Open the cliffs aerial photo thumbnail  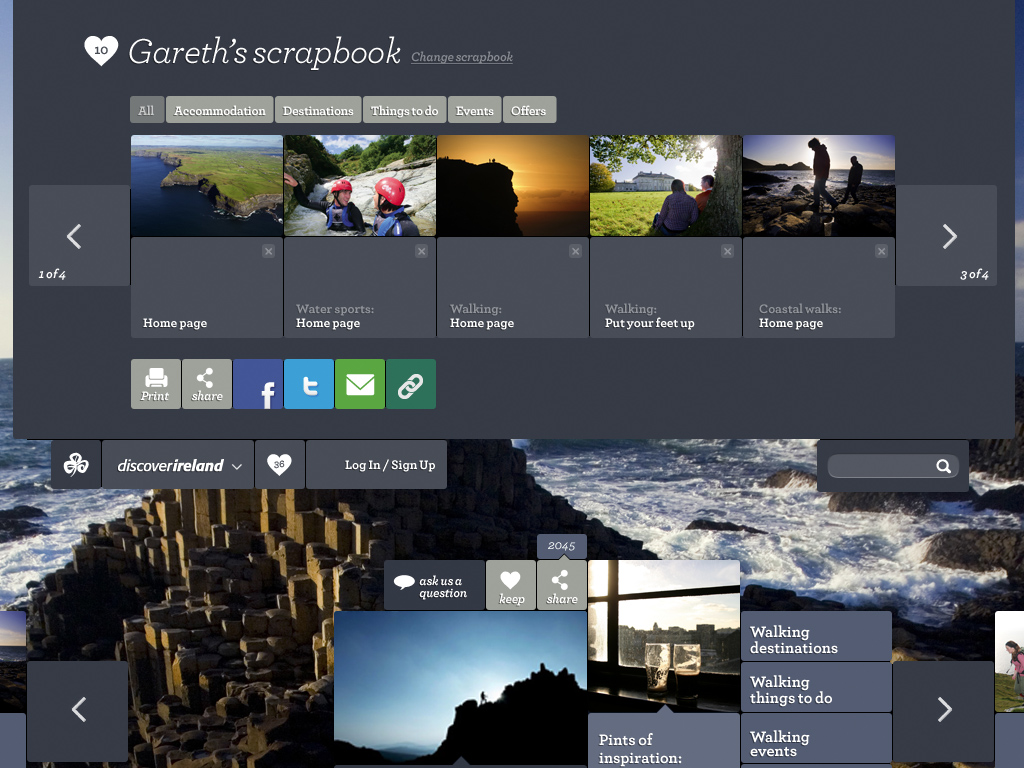(207, 185)
